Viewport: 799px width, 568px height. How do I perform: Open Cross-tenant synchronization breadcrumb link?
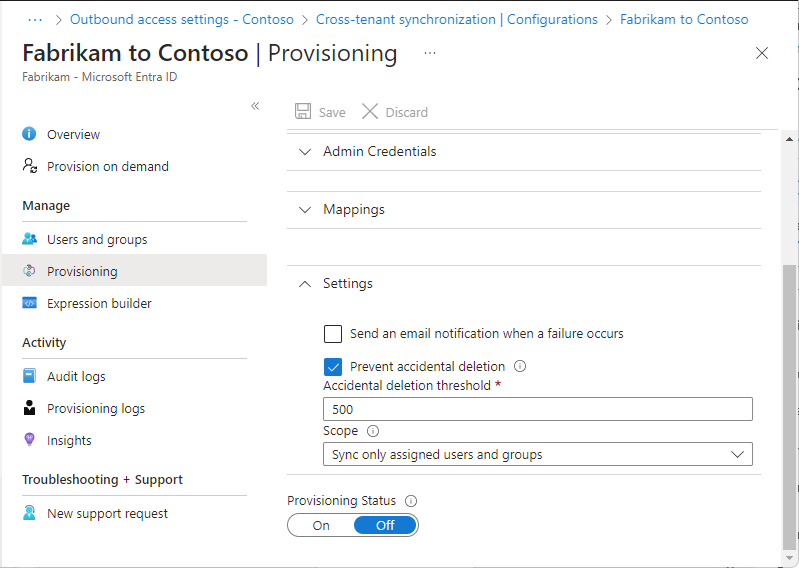click(456, 19)
